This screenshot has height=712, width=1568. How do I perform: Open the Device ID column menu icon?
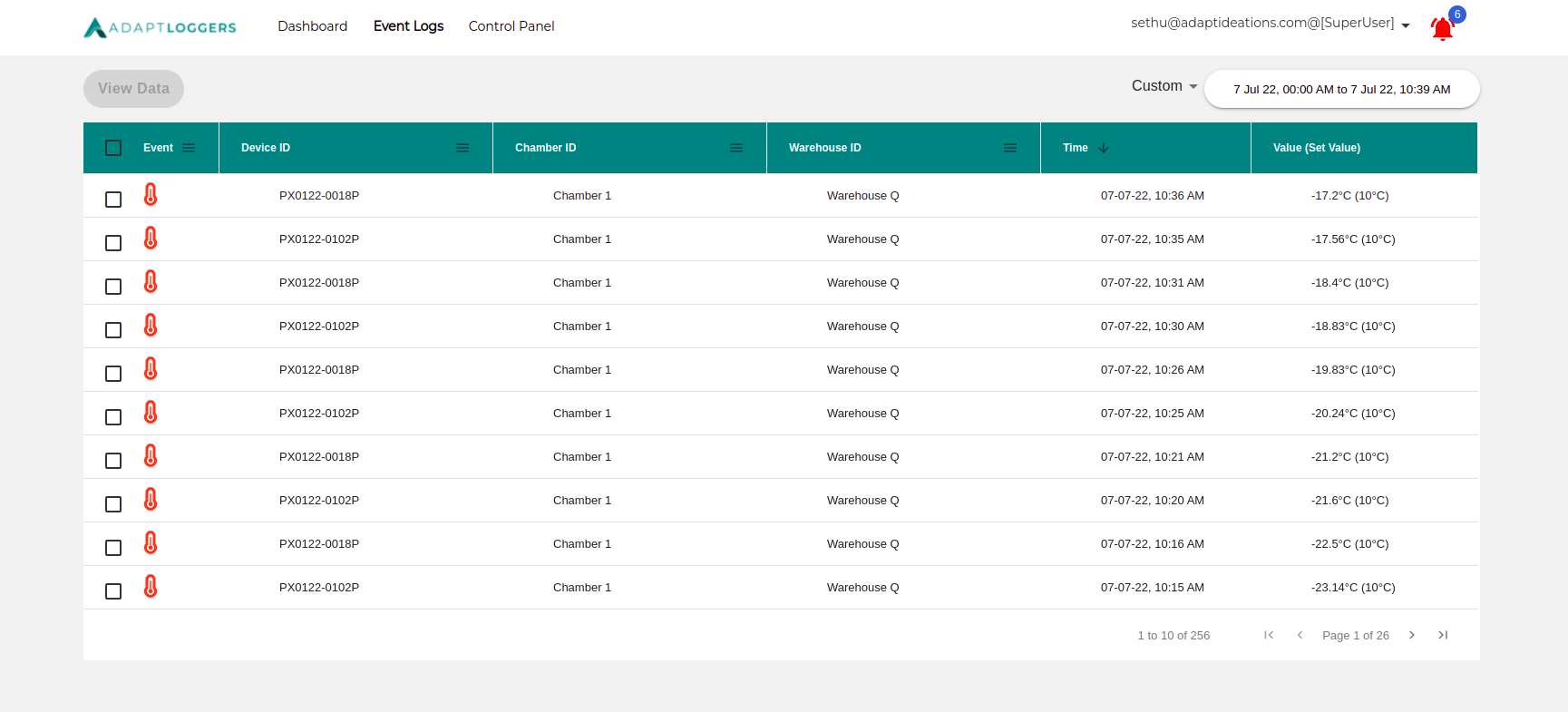(463, 148)
